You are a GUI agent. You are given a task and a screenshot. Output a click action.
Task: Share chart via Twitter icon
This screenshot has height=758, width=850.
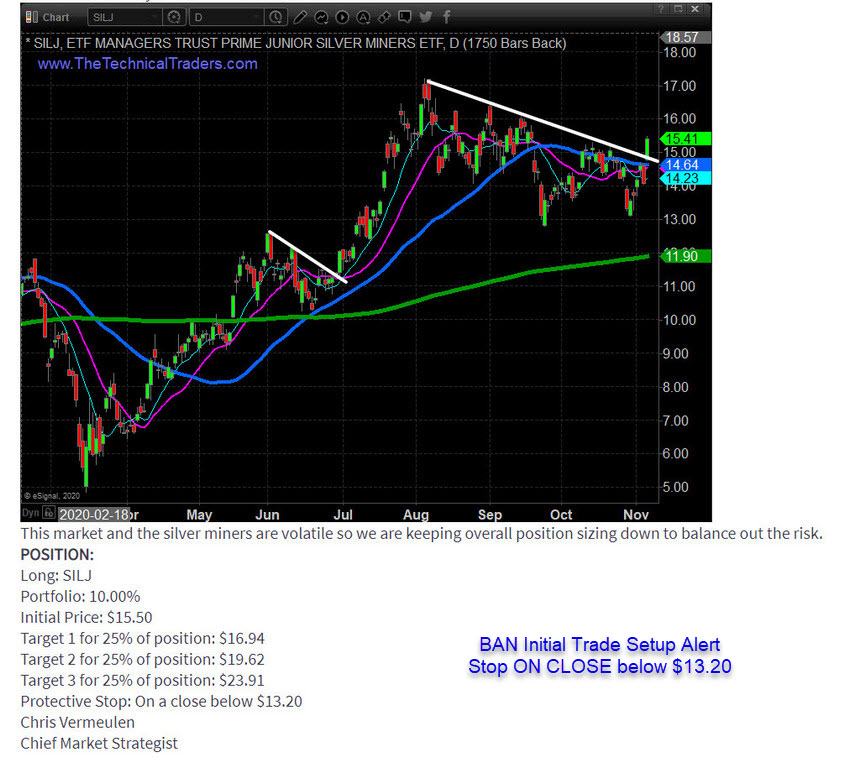coord(426,17)
